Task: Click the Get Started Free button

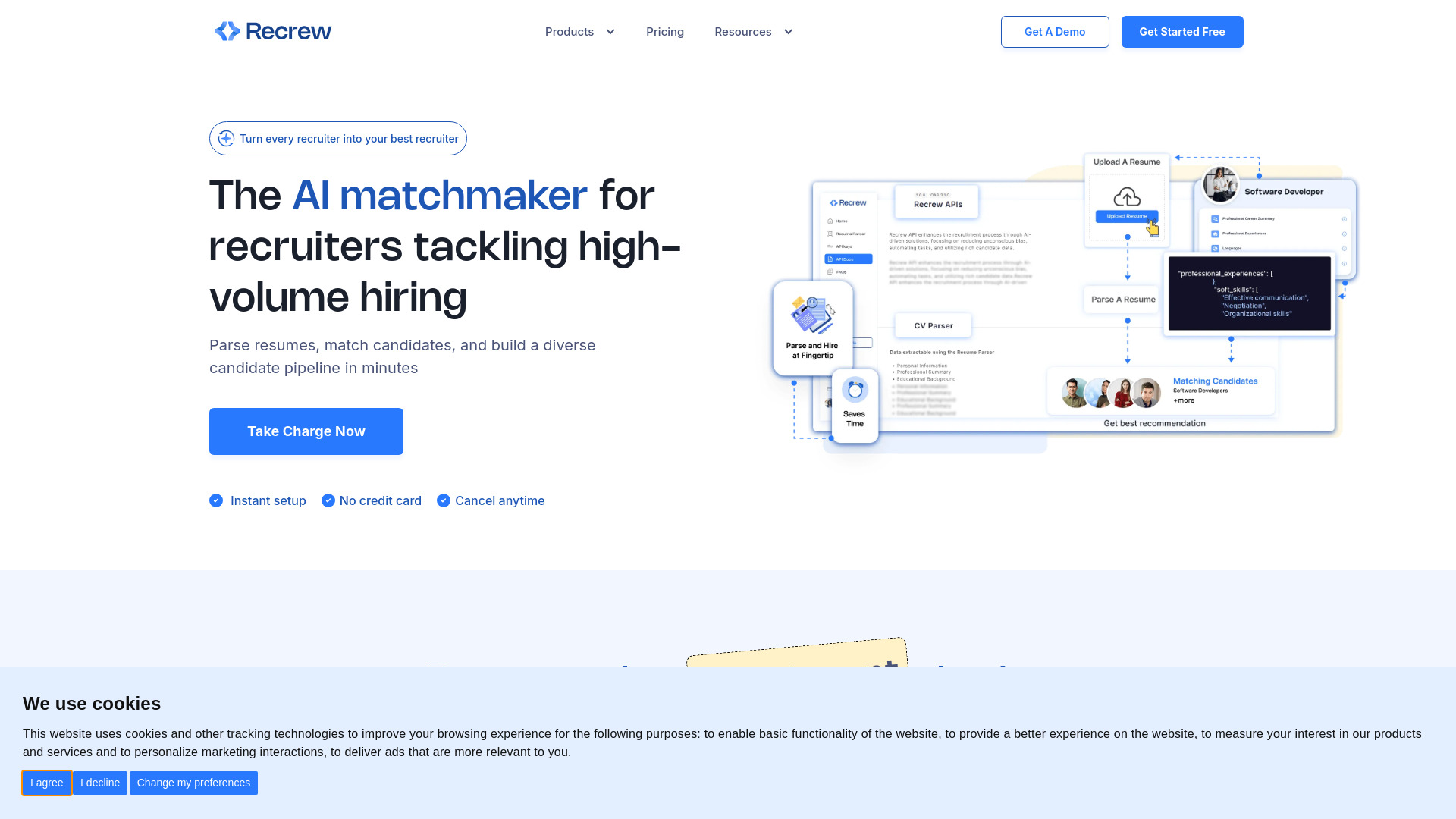Action: pos(1182,31)
